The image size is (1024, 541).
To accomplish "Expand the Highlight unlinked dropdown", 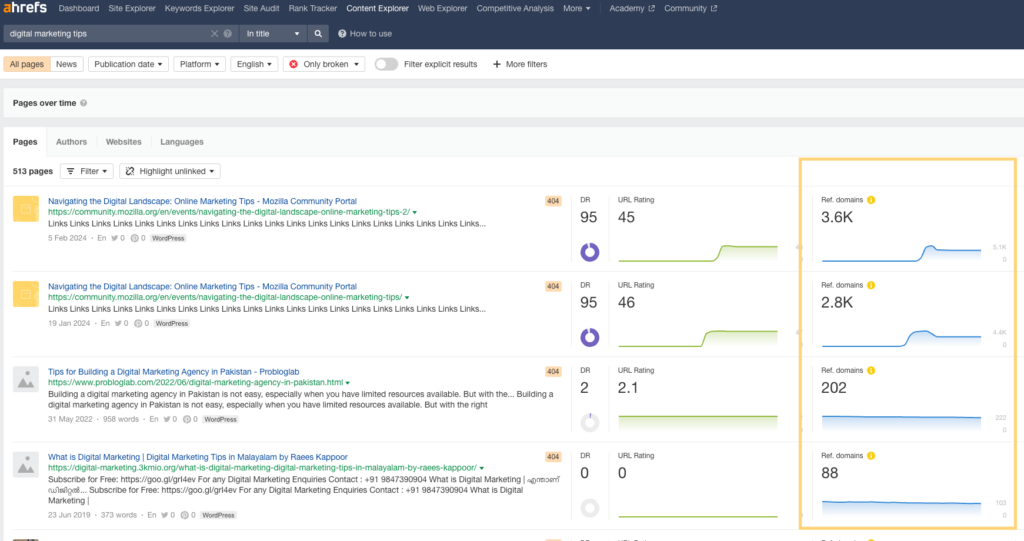I will (x=172, y=171).
